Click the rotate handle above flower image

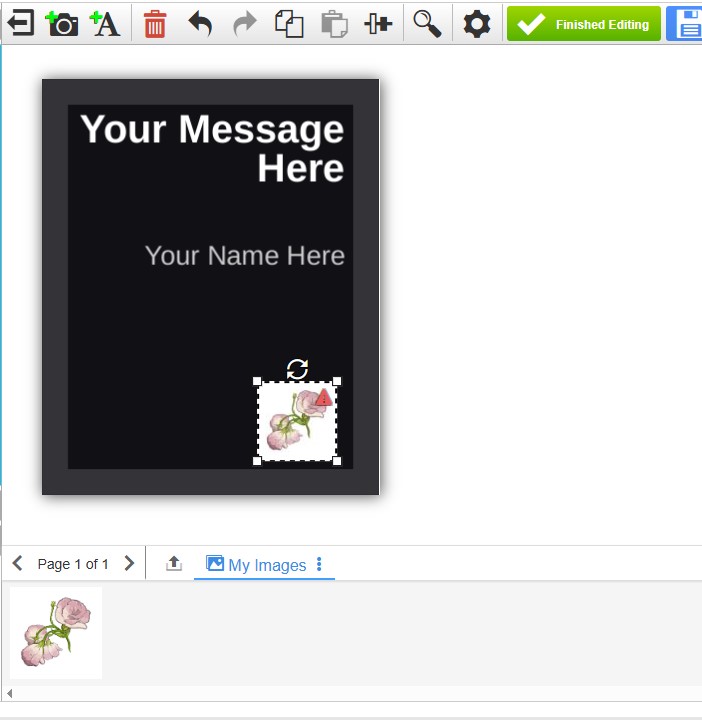(297, 369)
